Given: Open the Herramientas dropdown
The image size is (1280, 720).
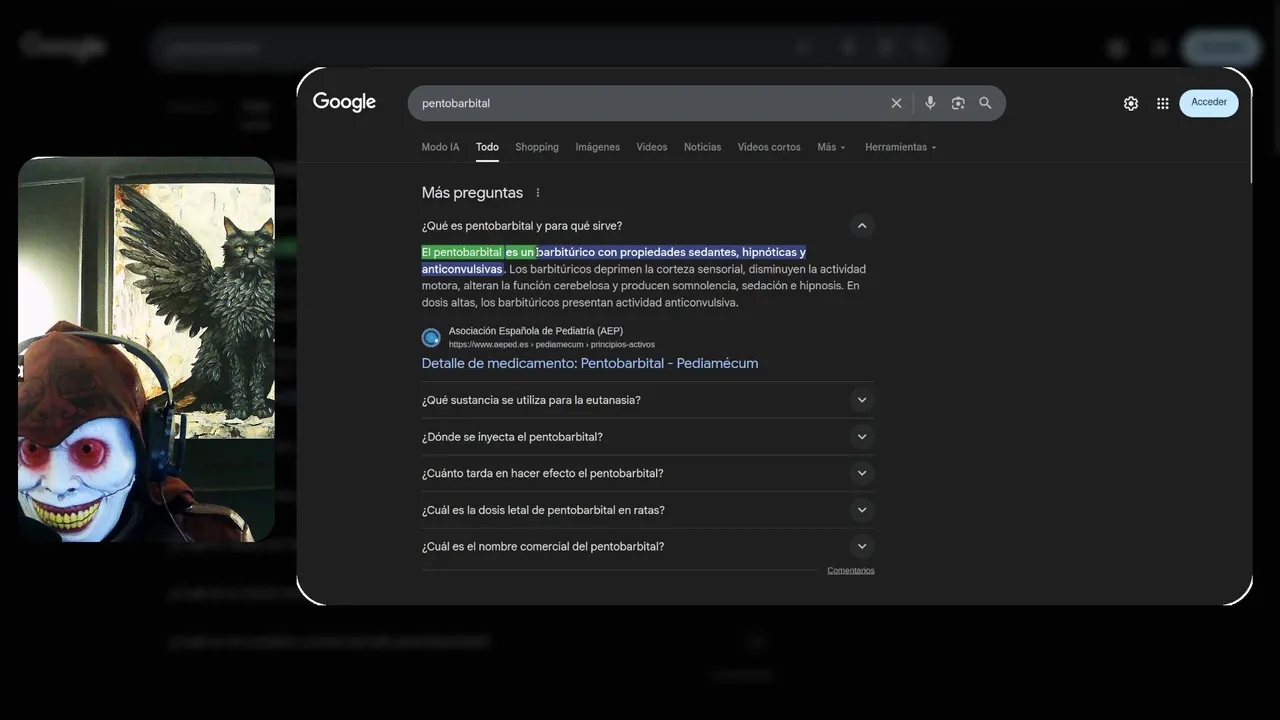Looking at the screenshot, I should click(901, 147).
